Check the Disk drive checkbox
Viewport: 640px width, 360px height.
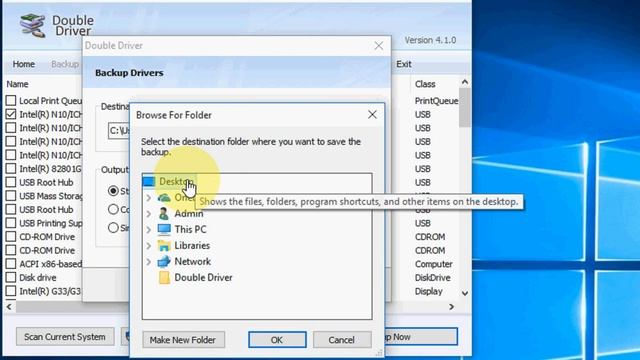[11, 278]
